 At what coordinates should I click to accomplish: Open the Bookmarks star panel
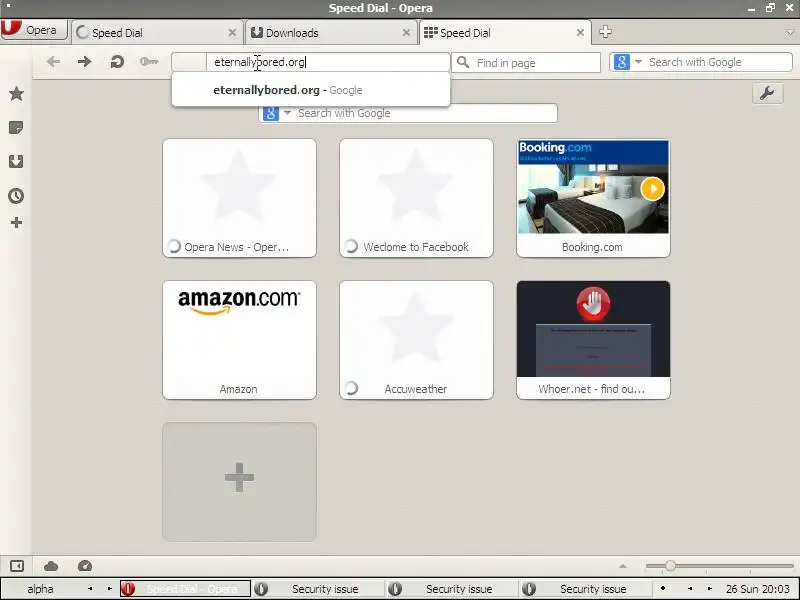pyautogui.click(x=16, y=93)
